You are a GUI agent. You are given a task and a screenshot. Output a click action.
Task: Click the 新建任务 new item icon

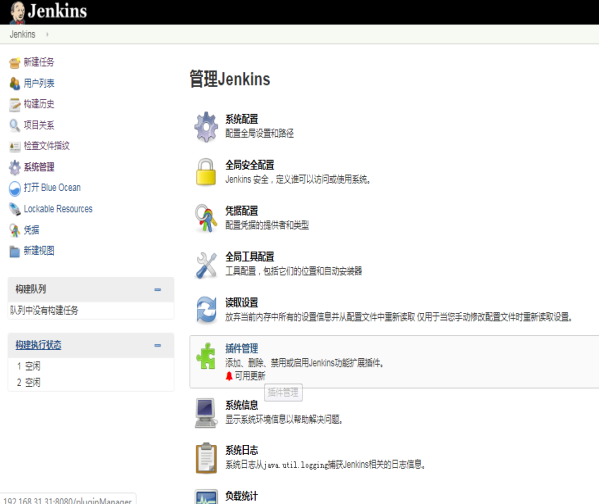[15, 62]
